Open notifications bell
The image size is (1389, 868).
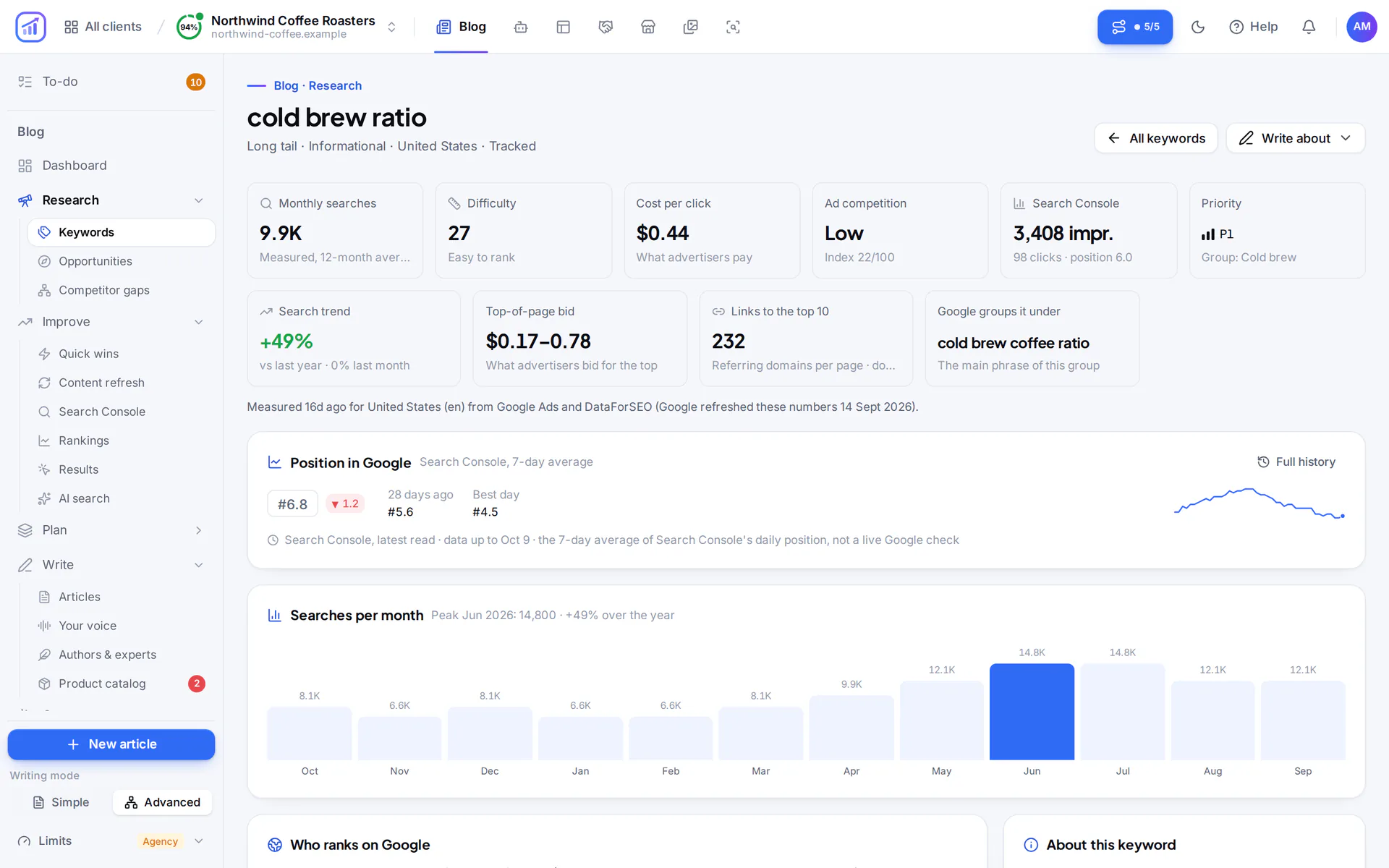[x=1309, y=27]
